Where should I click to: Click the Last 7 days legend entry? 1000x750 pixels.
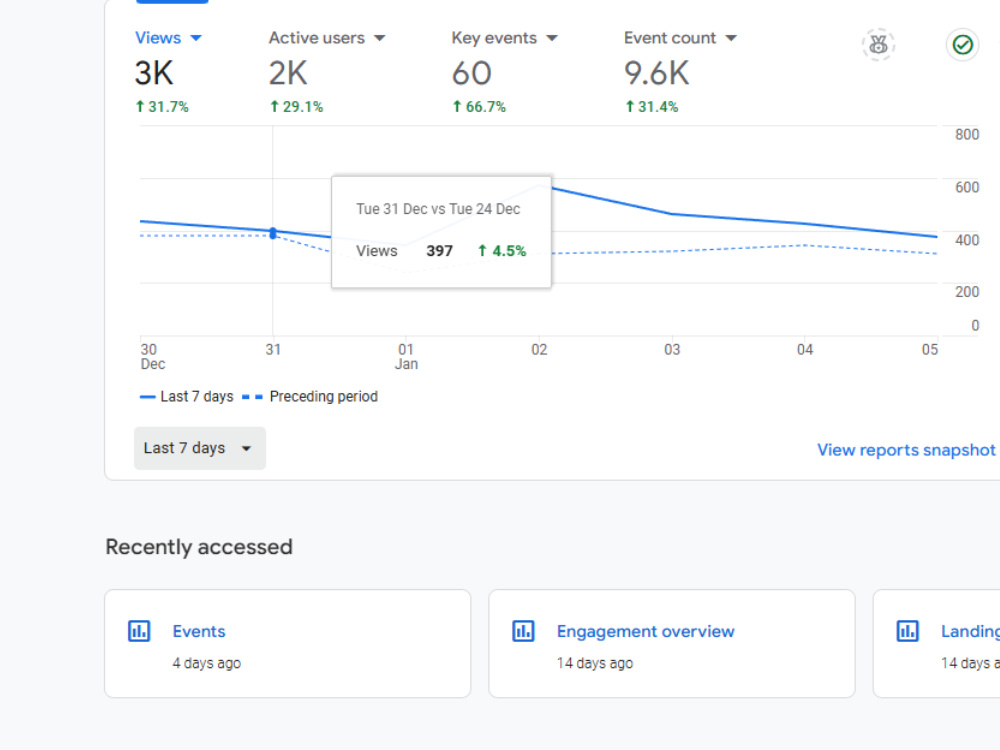(186, 397)
